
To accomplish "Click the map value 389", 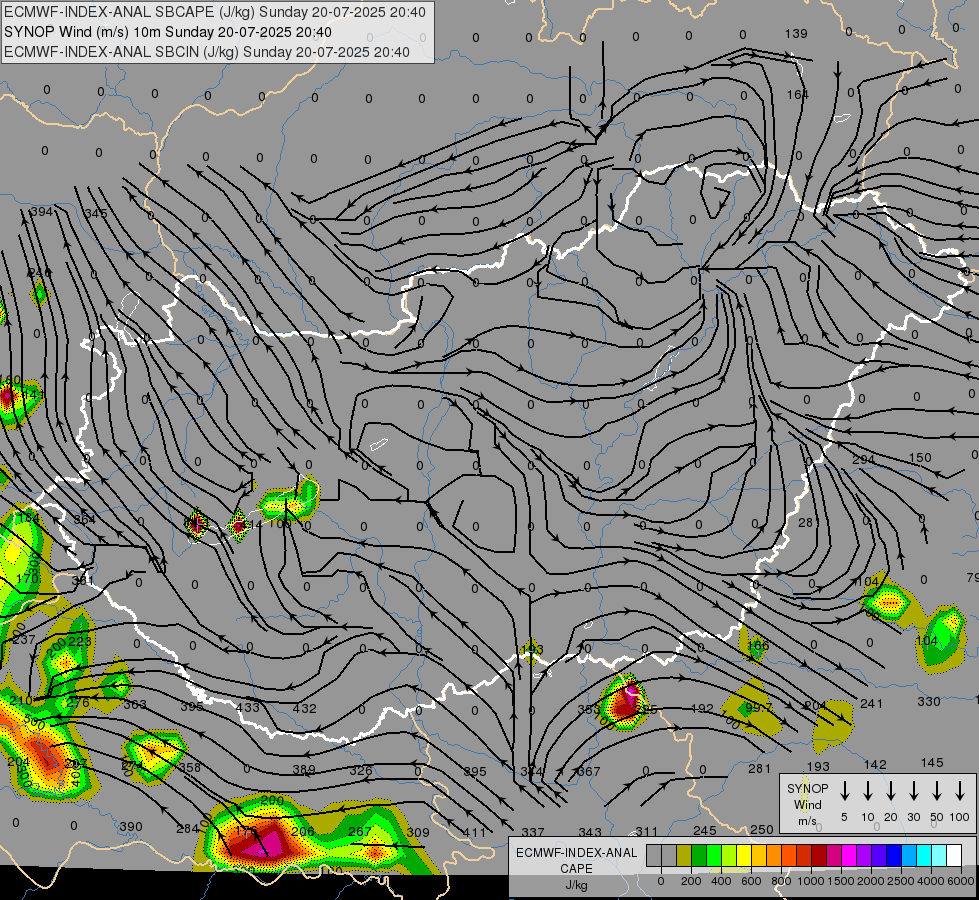I will (x=304, y=769).
